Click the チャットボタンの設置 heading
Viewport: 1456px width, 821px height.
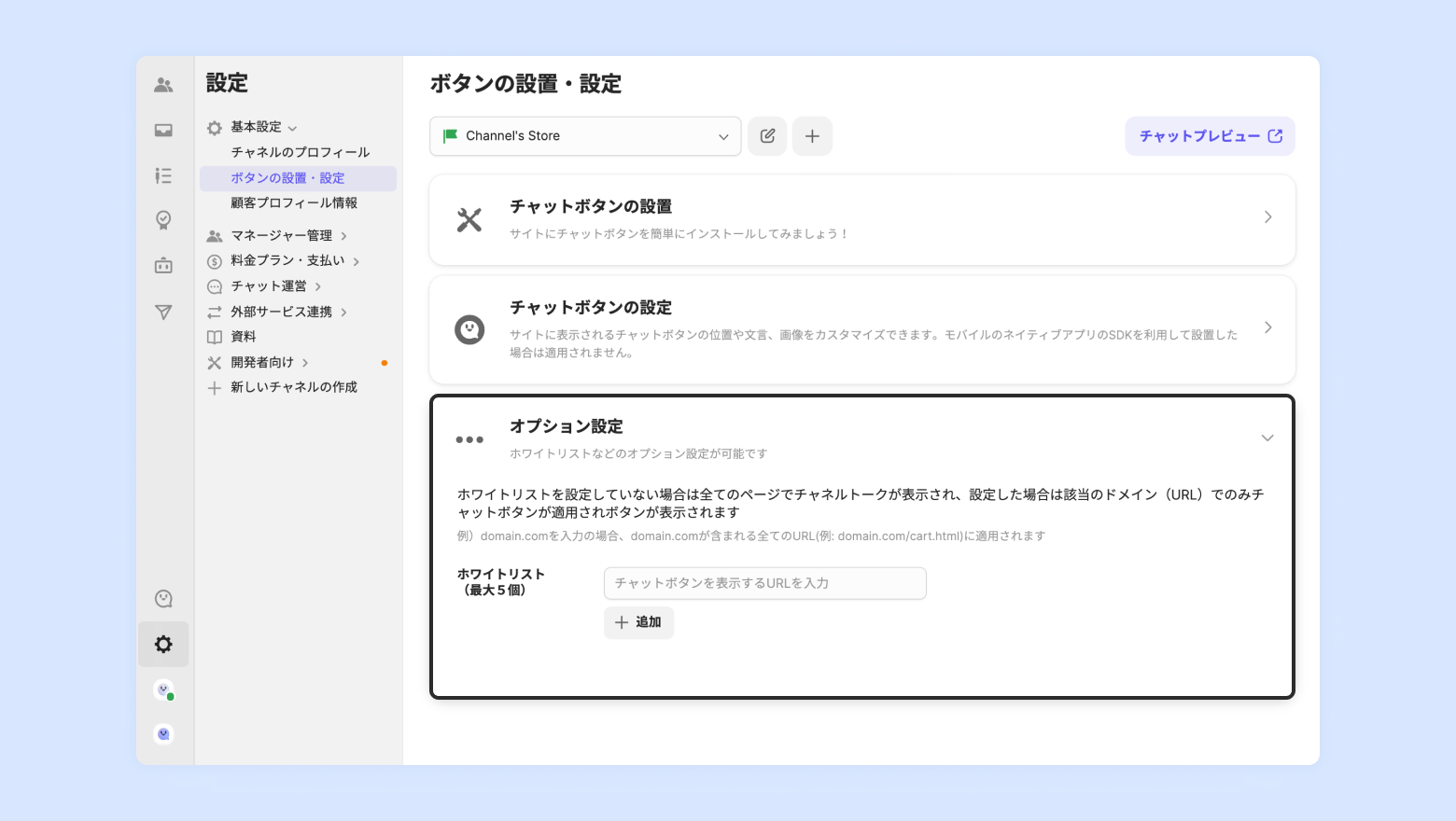[x=591, y=206]
